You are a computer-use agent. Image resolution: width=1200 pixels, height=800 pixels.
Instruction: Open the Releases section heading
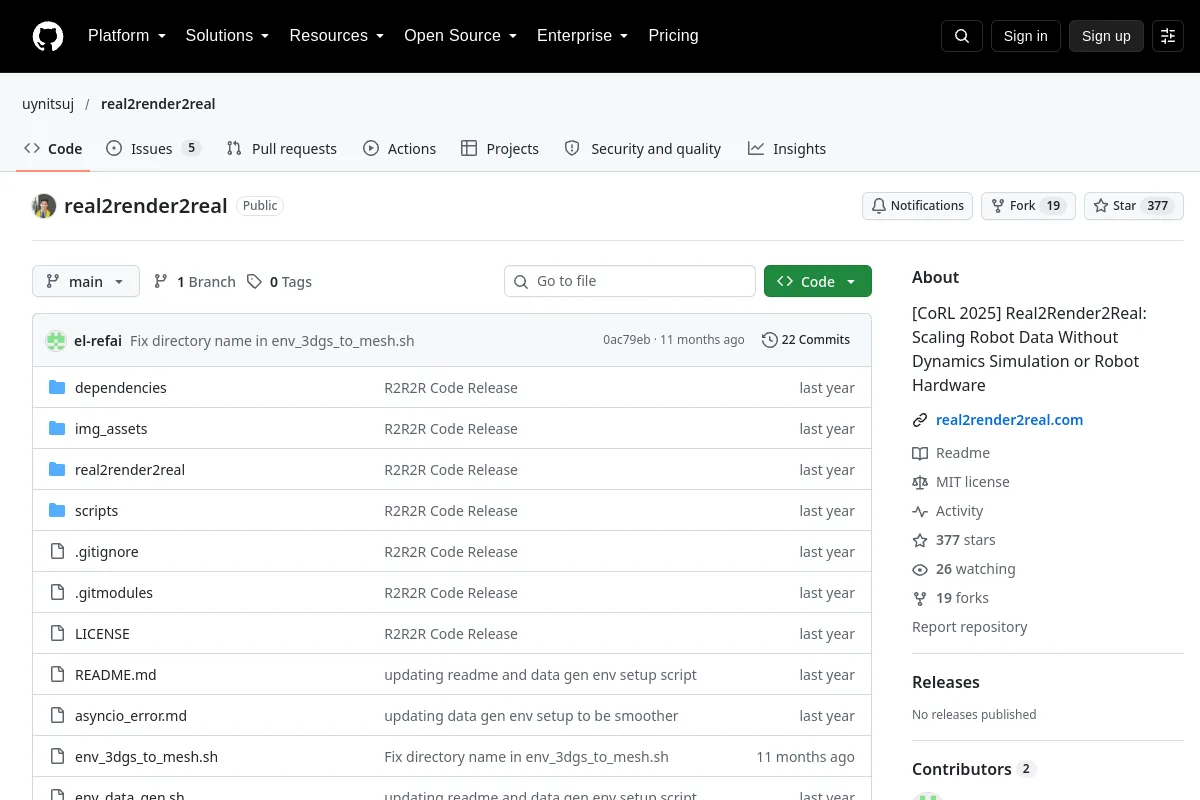(946, 683)
